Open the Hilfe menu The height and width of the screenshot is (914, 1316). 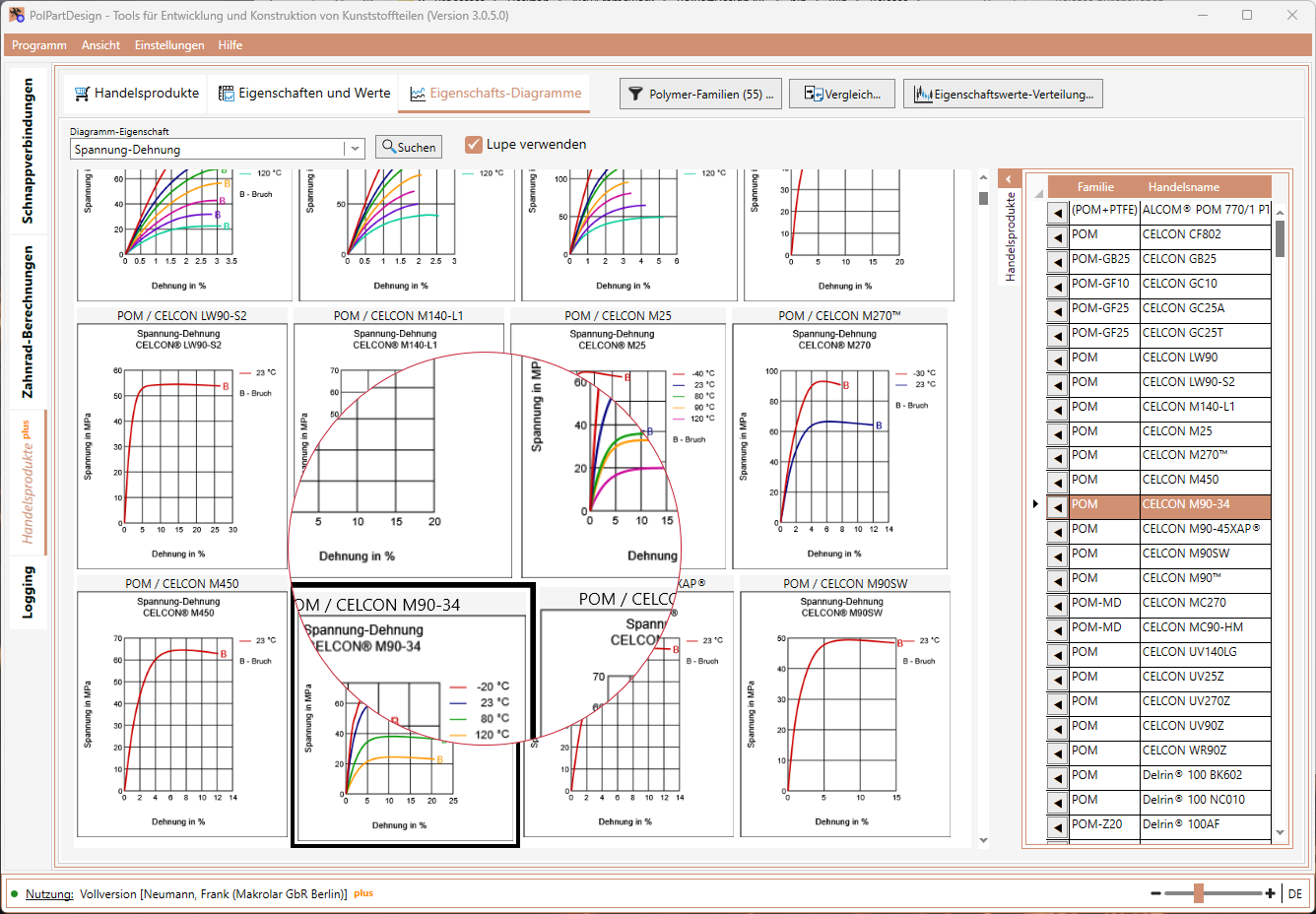230,45
